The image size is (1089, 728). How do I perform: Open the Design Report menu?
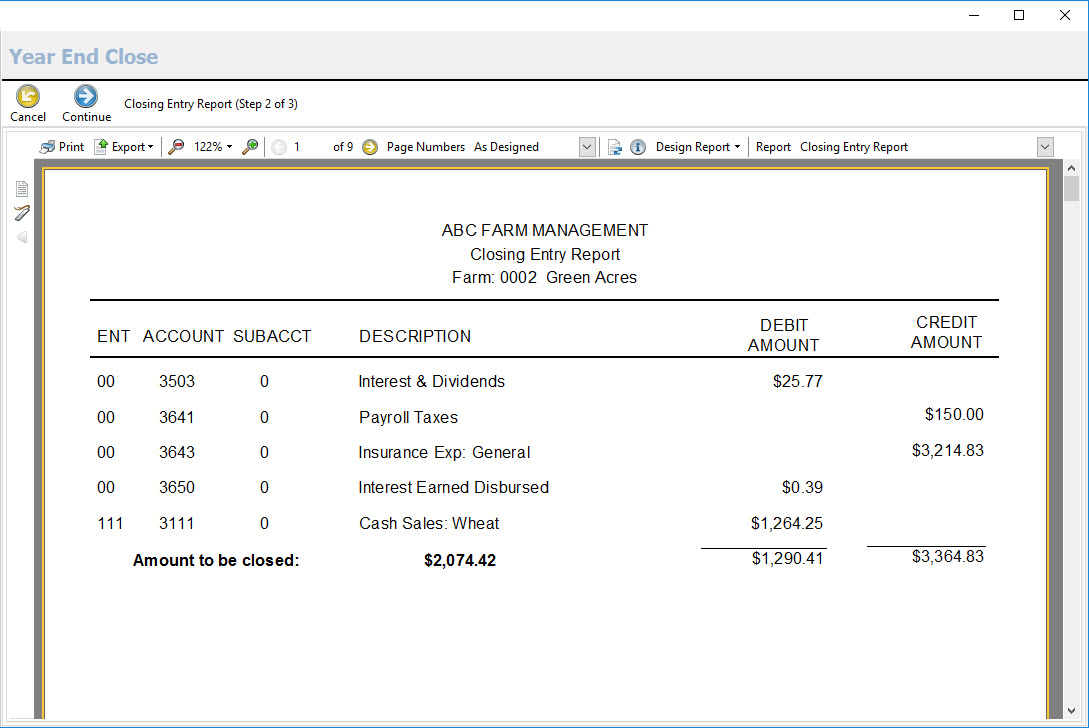[697, 147]
